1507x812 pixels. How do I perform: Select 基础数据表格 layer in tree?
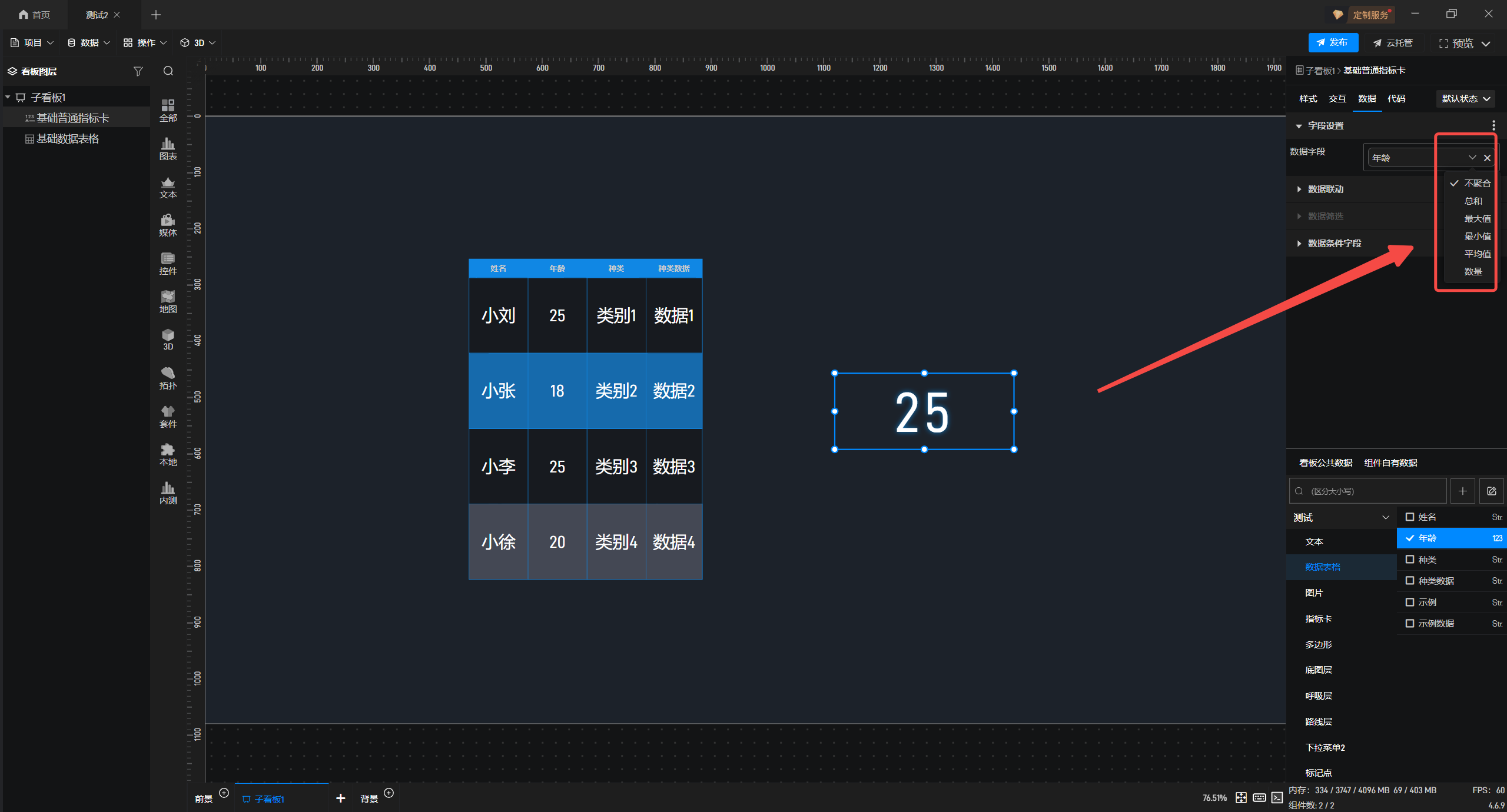coord(68,139)
